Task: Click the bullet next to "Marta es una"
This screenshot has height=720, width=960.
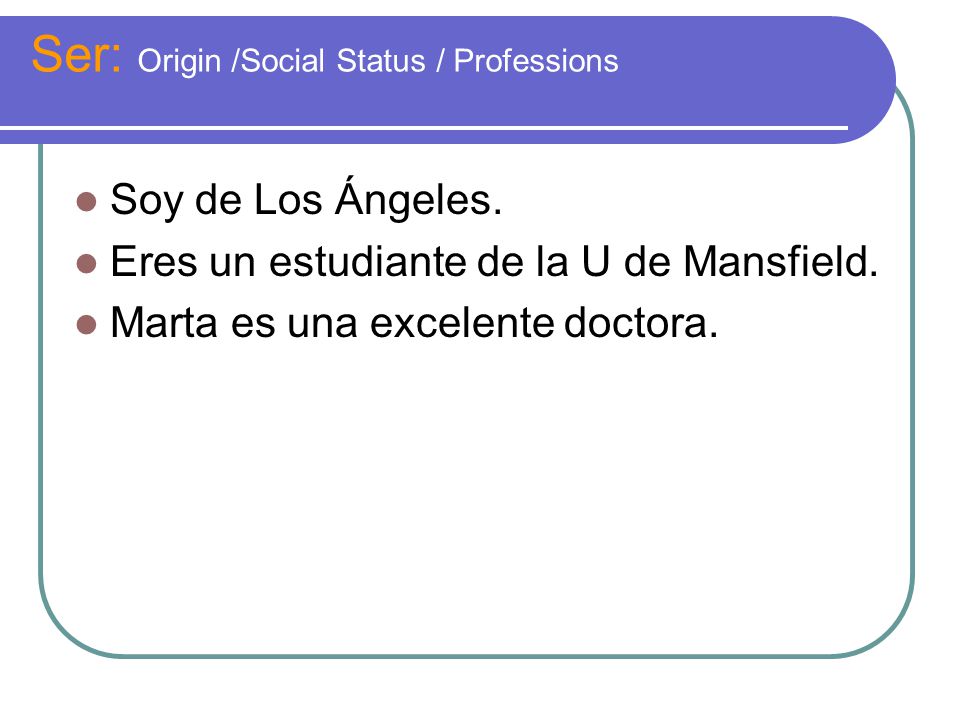Action: [87, 324]
